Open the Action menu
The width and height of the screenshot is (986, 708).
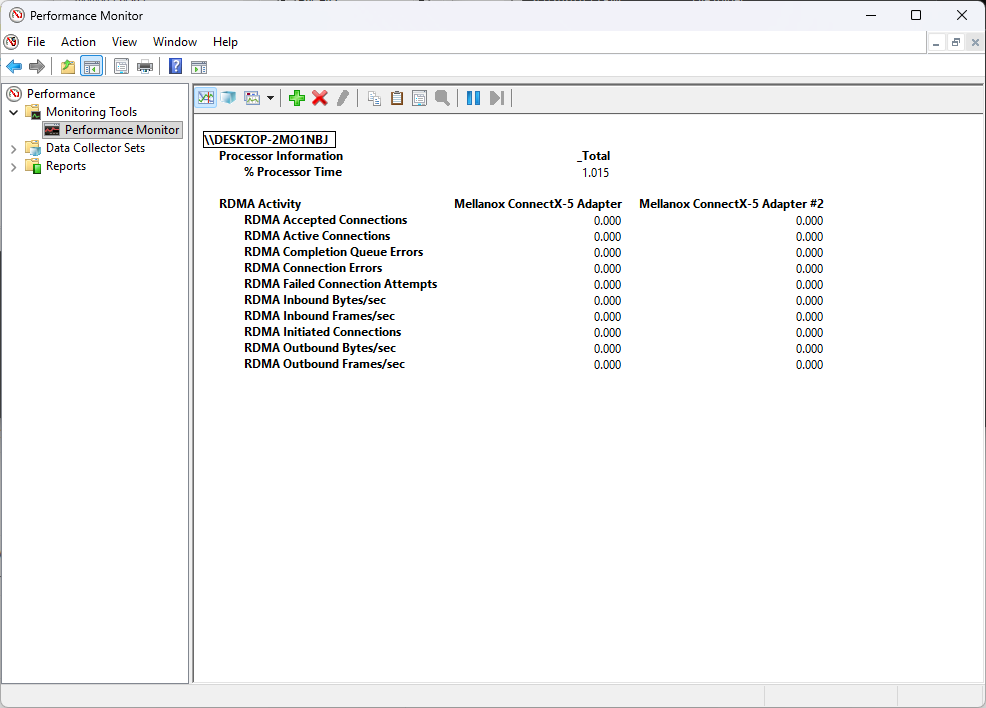click(x=78, y=42)
